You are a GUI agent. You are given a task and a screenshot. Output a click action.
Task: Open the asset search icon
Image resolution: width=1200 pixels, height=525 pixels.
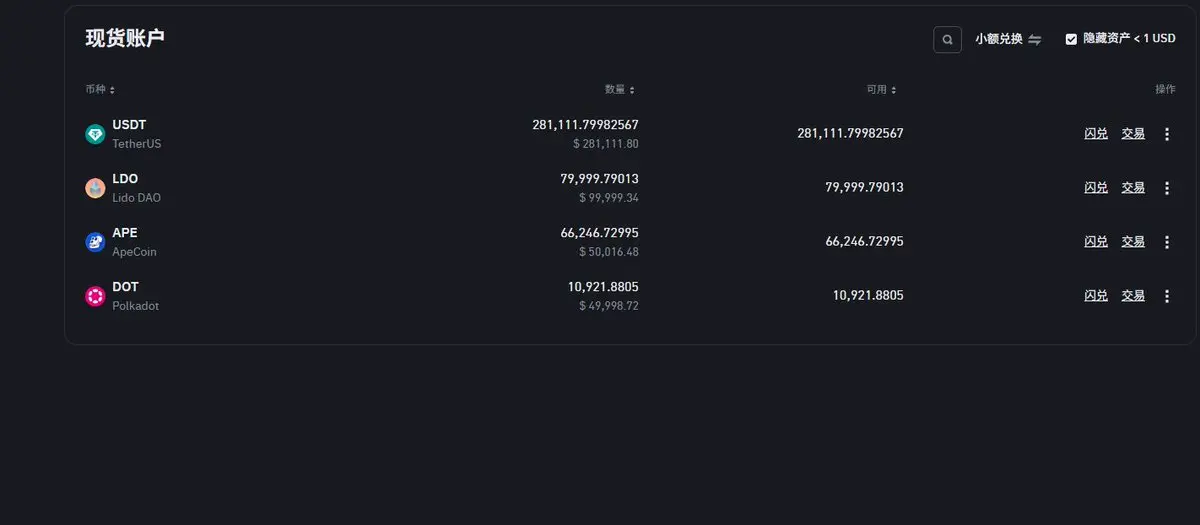click(947, 39)
